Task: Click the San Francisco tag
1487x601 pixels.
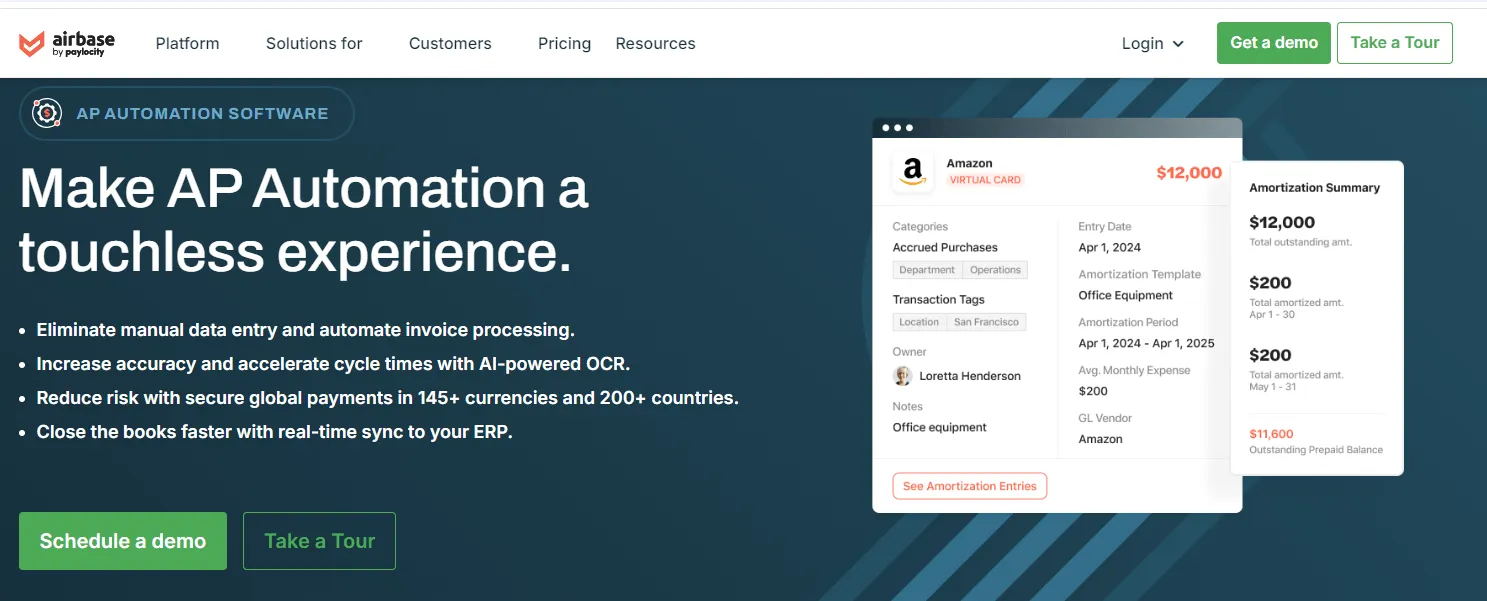Action: 986,322
